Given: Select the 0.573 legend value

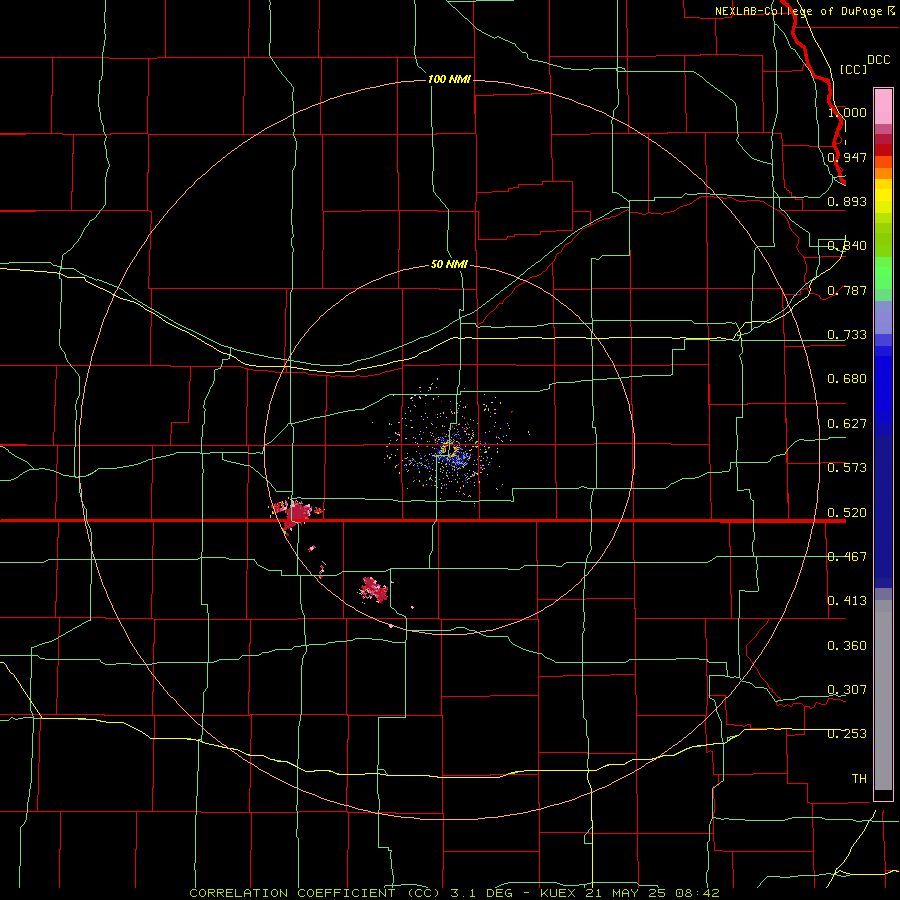Looking at the screenshot, I should click(x=847, y=468).
